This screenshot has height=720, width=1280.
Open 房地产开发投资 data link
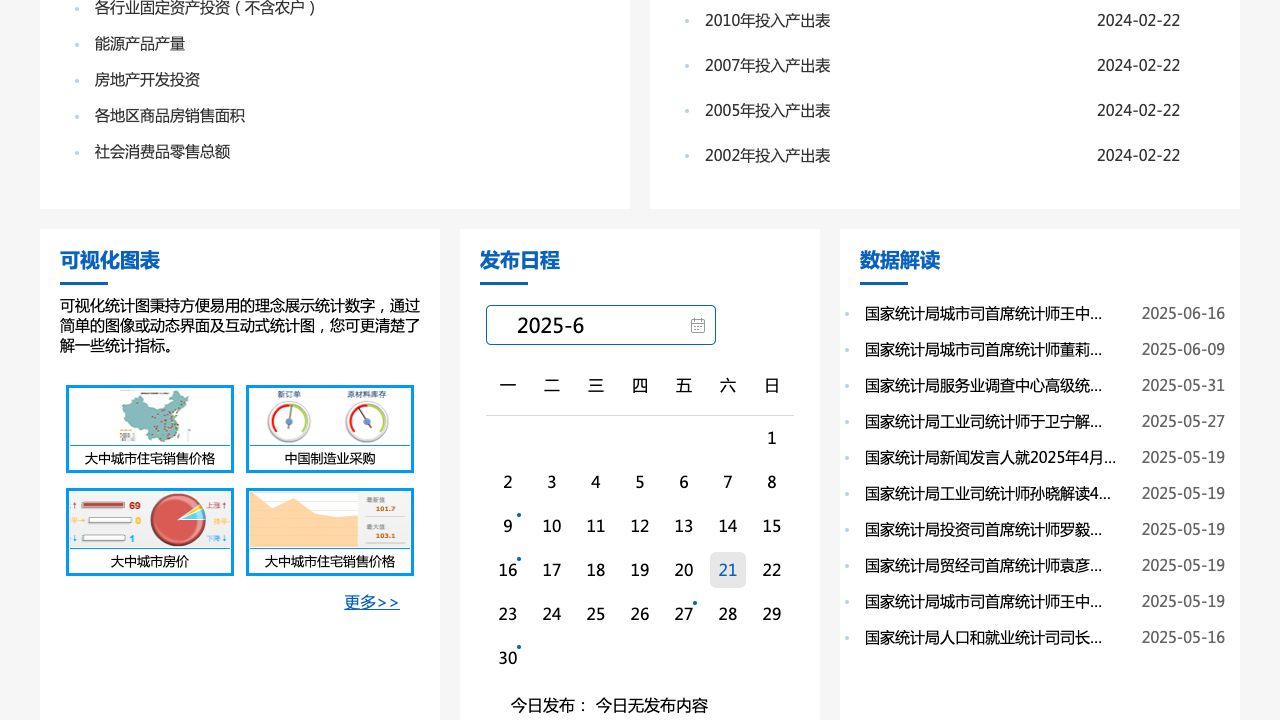point(147,80)
